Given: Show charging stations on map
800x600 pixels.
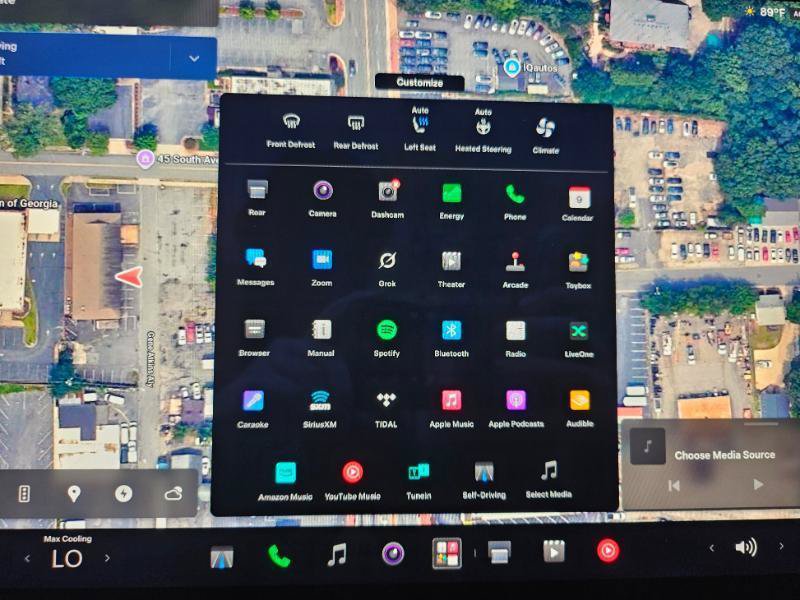Looking at the screenshot, I should click(x=123, y=493).
